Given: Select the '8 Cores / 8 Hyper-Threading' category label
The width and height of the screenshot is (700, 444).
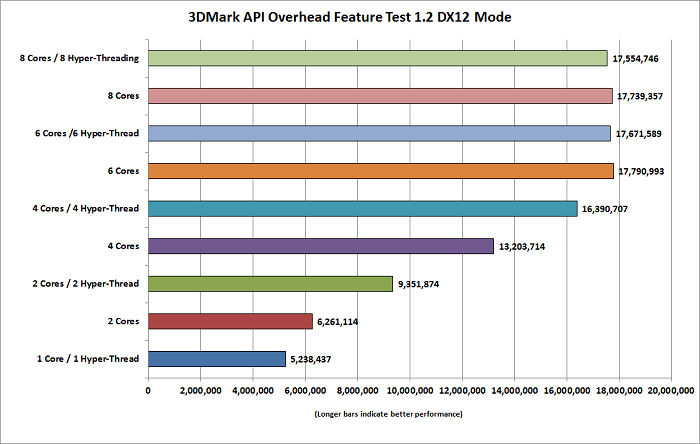Looking at the screenshot, I should click(x=79, y=58).
